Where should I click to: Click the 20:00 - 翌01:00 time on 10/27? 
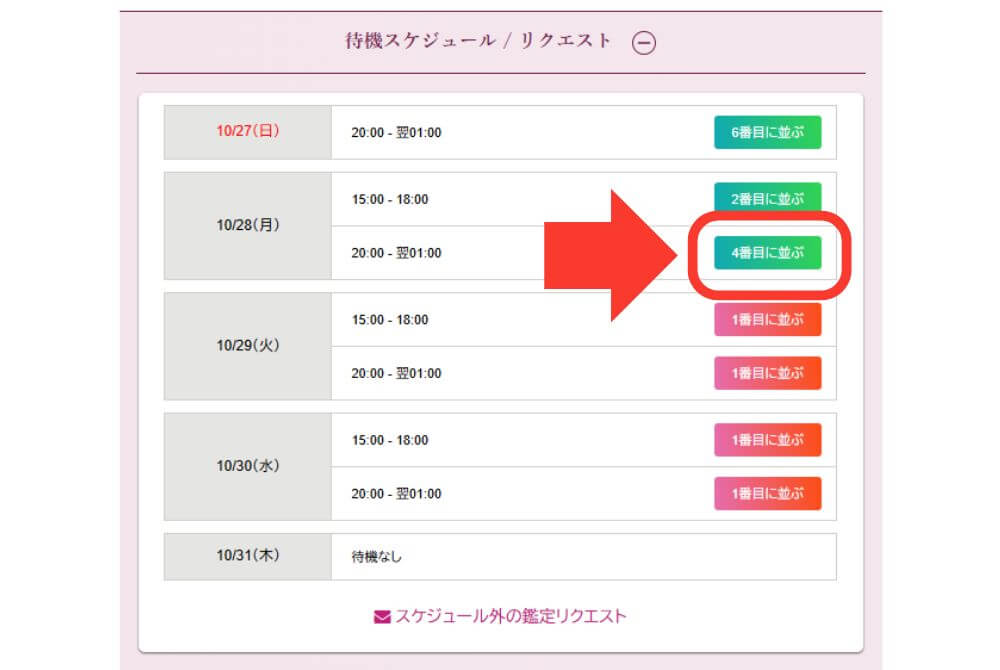[x=396, y=133]
